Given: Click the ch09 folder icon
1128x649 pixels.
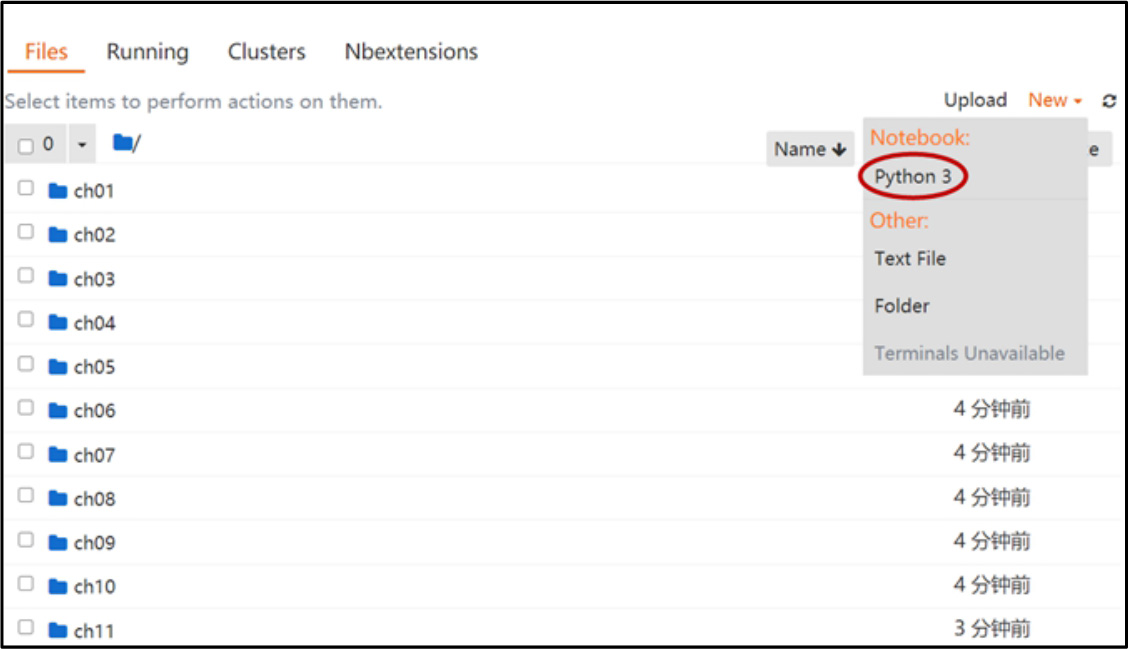Looking at the screenshot, I should [x=58, y=543].
